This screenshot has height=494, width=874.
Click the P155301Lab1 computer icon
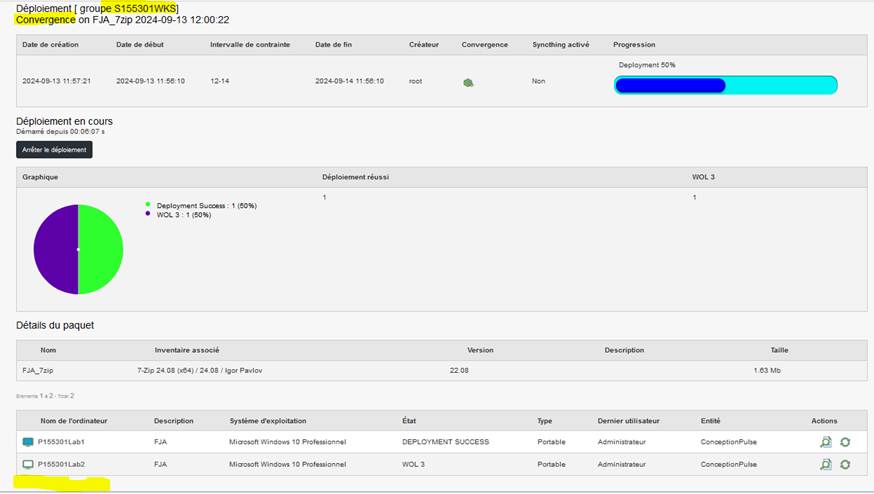27,441
